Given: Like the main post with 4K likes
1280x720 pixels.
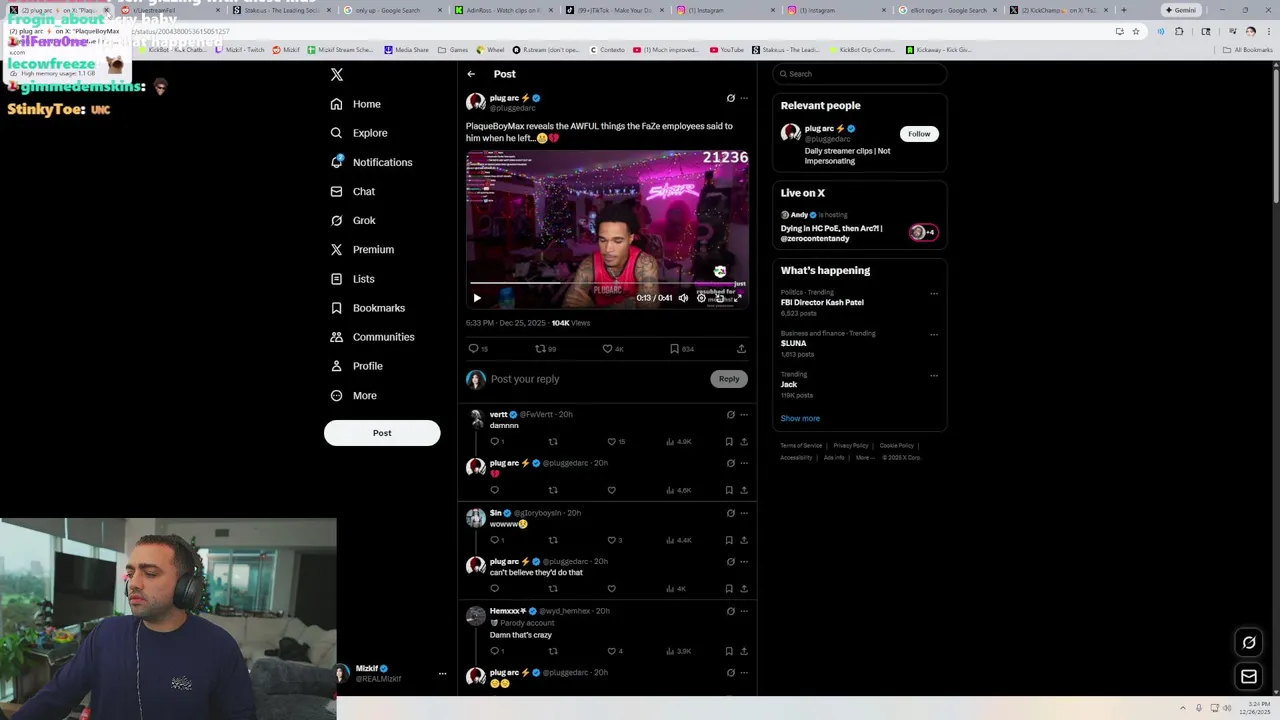Looking at the screenshot, I should coord(612,349).
